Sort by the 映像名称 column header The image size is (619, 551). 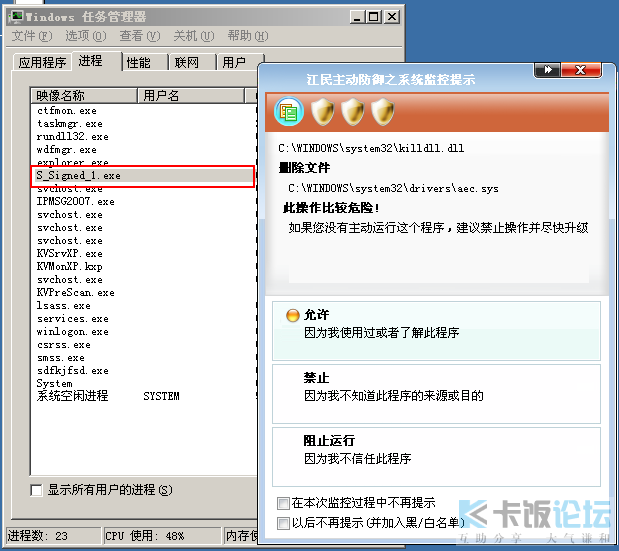84,96
